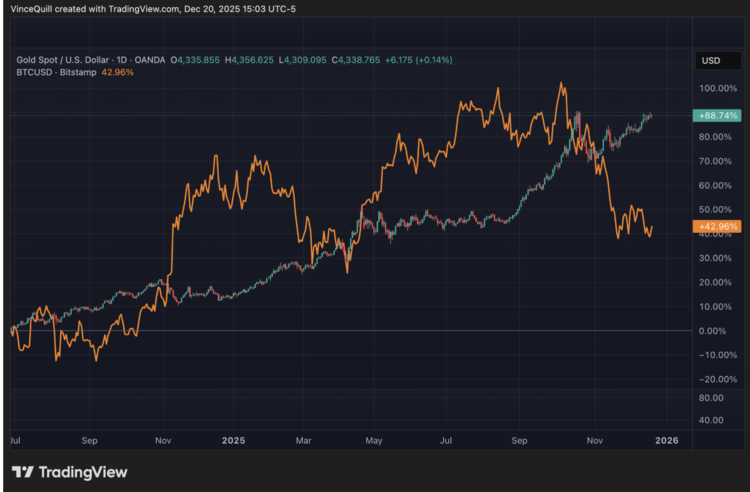Screen dimensions: 750x492
Task: Click the open value O4,335.855
Action: click(x=195, y=60)
